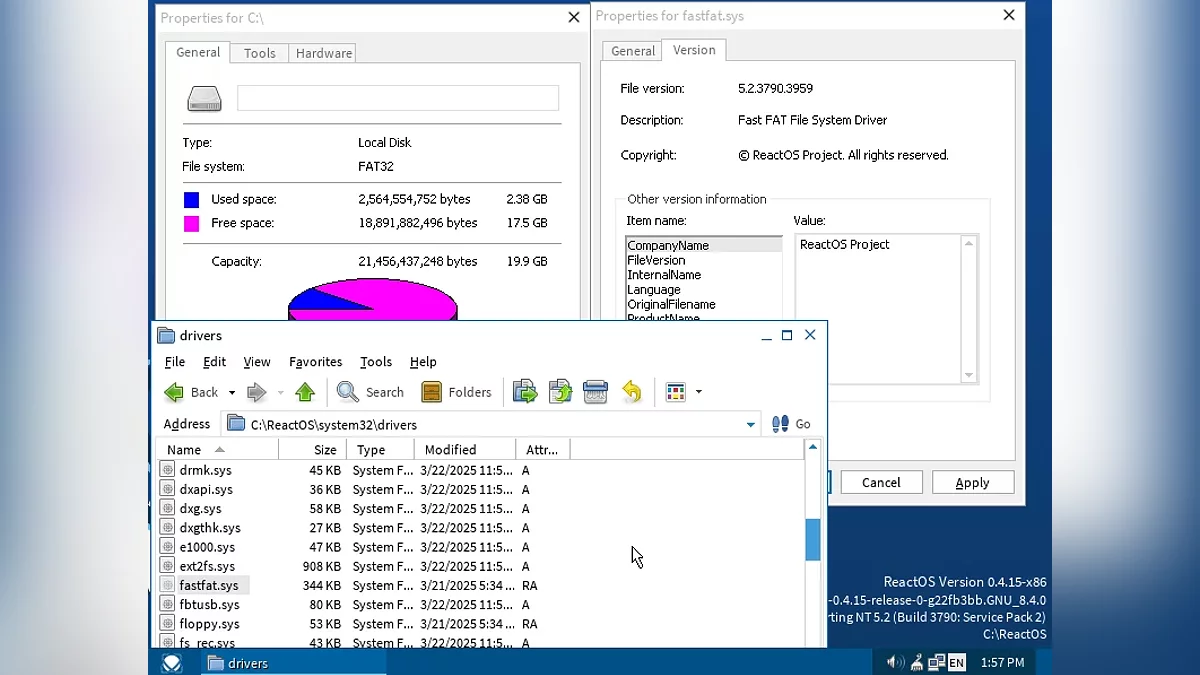Open the Views dropdown arrow
Screen dimensions: 1200x675
pos(698,393)
